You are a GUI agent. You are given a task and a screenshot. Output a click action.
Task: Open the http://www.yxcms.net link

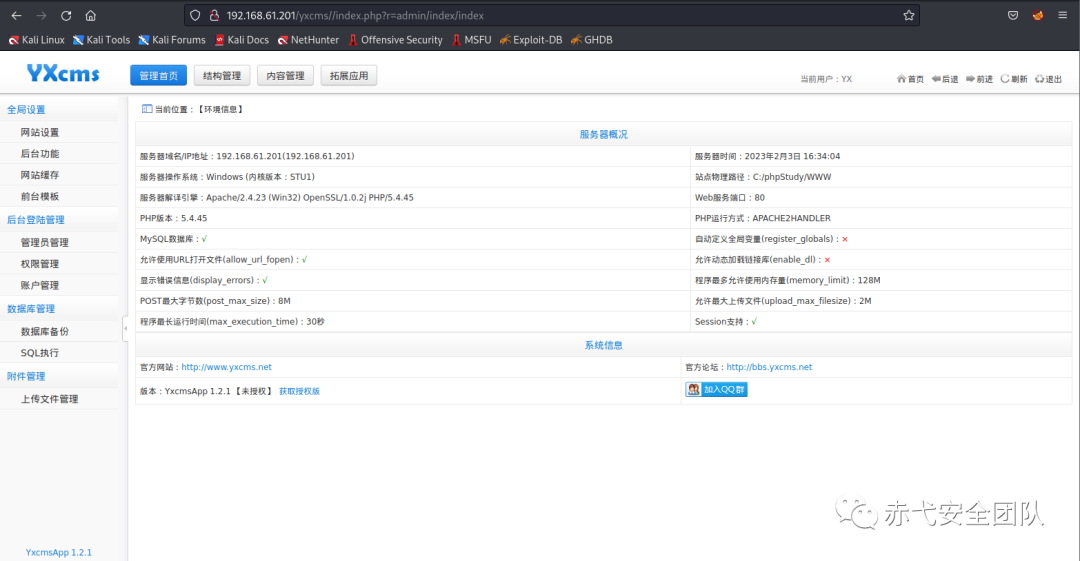[x=227, y=367]
